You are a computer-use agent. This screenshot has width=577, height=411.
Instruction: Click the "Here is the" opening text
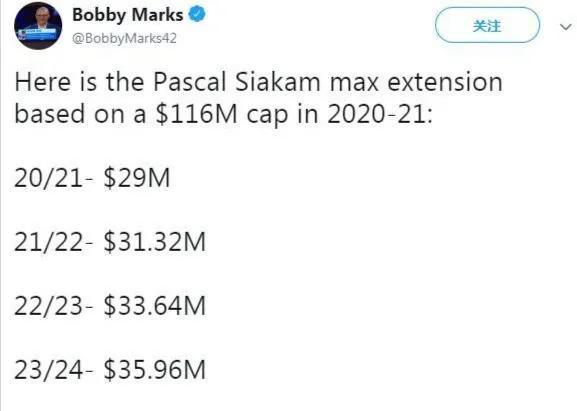[x=79, y=82]
